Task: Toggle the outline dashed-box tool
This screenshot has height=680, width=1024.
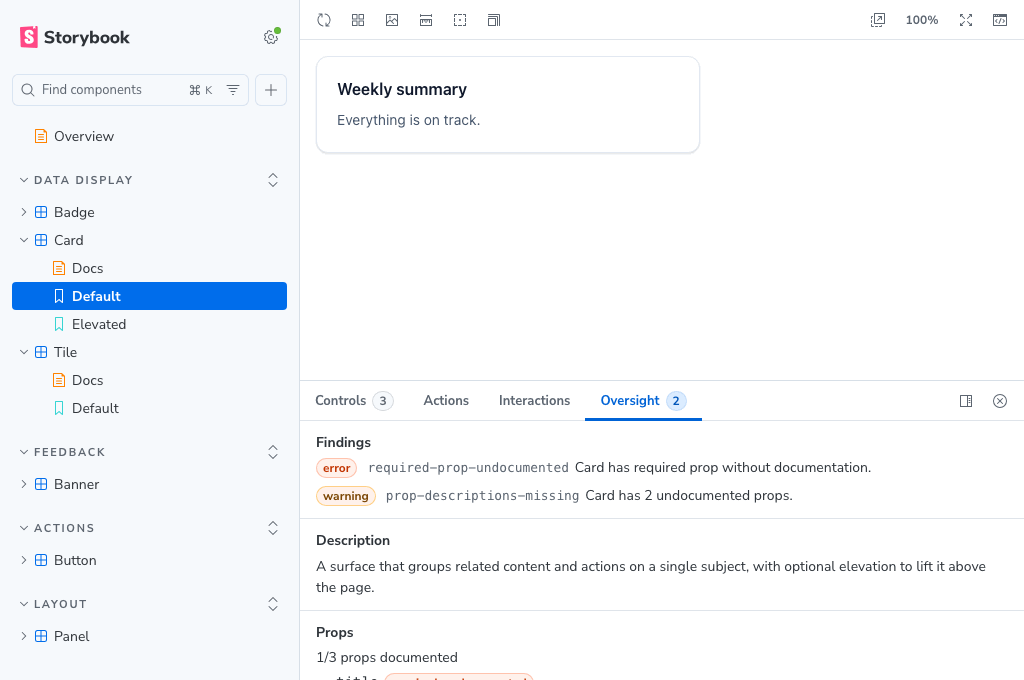Action: pos(460,20)
